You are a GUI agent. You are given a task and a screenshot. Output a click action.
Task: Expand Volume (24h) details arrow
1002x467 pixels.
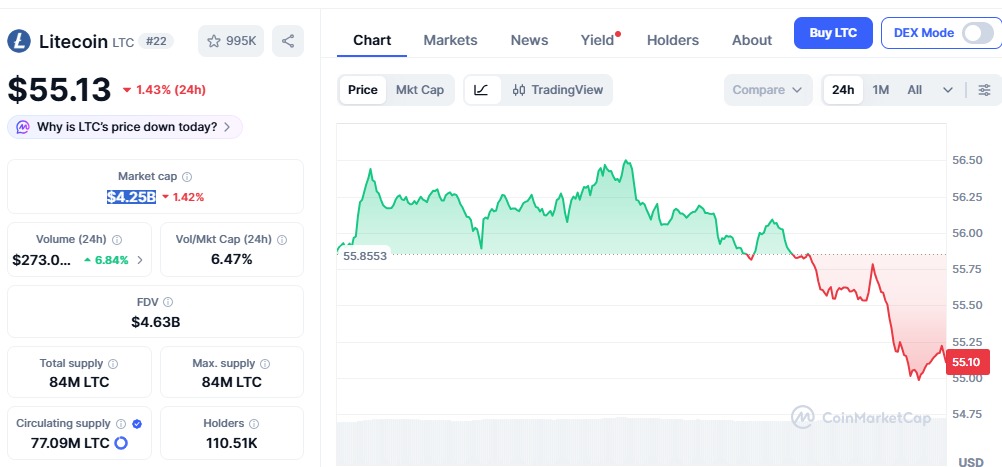(140, 260)
